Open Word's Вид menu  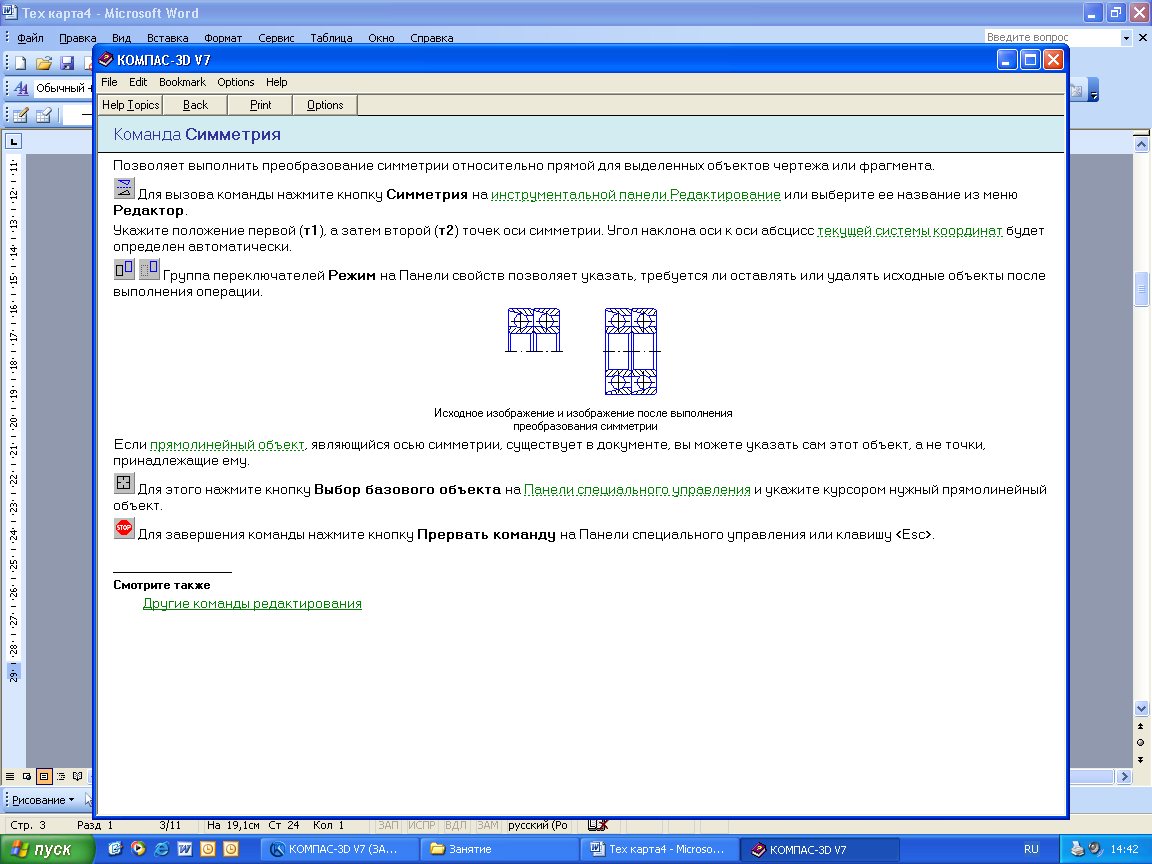click(x=121, y=38)
